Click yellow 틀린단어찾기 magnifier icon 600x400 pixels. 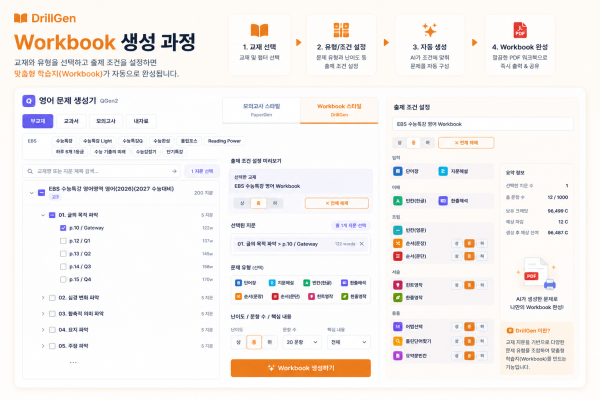coord(398,341)
